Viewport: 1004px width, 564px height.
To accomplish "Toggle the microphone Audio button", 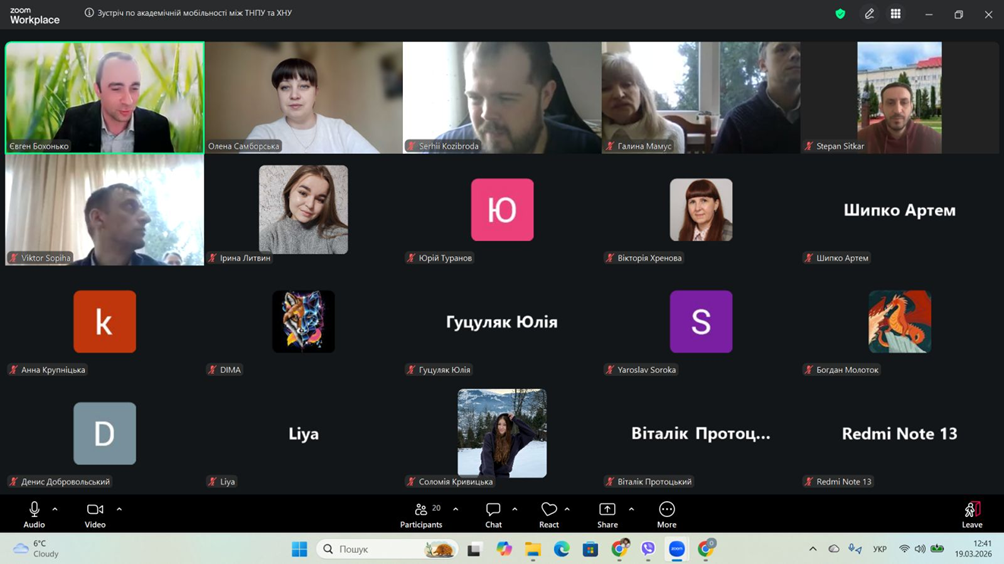I will (x=34, y=514).
